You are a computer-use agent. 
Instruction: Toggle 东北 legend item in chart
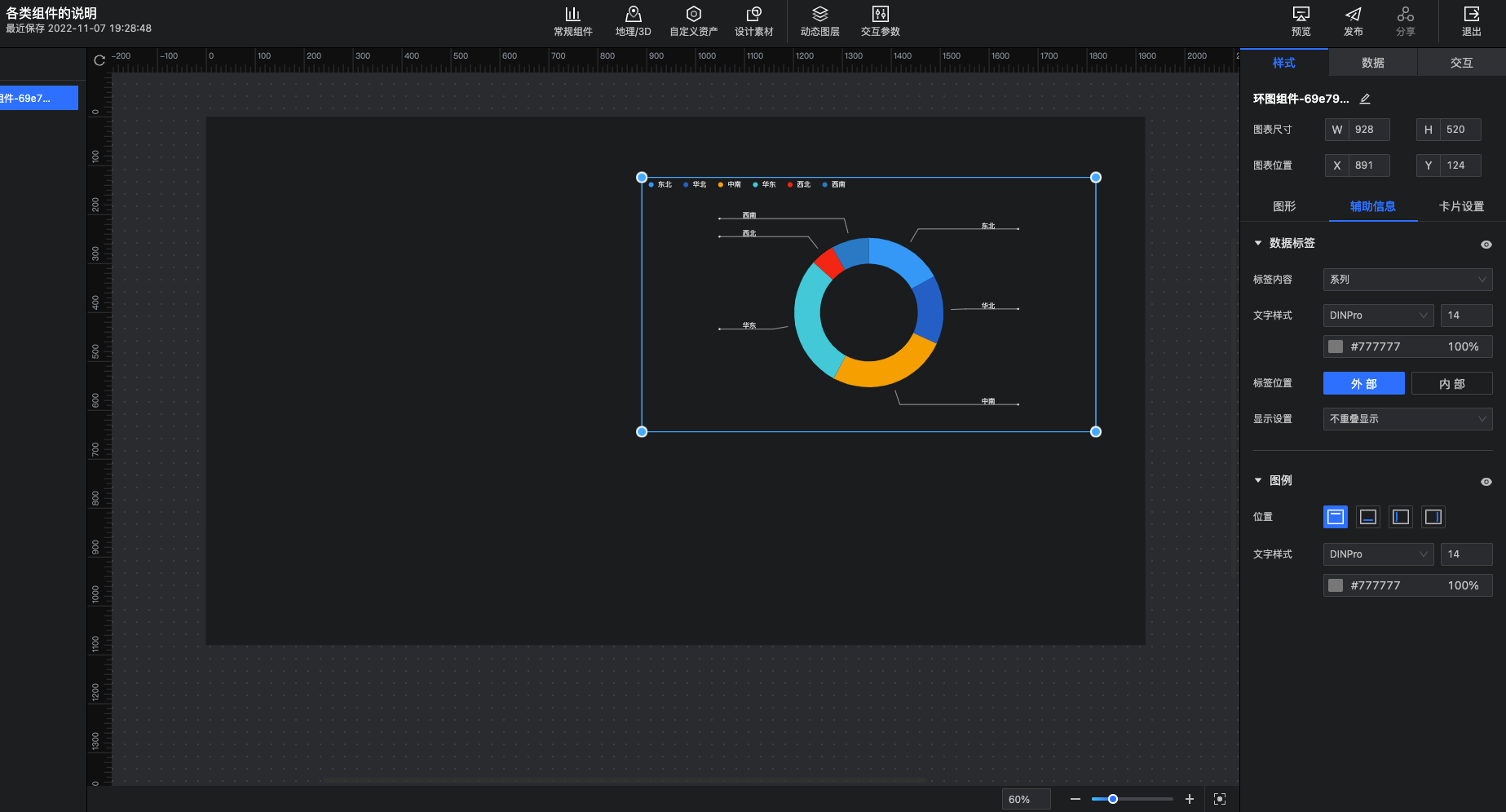click(660, 185)
